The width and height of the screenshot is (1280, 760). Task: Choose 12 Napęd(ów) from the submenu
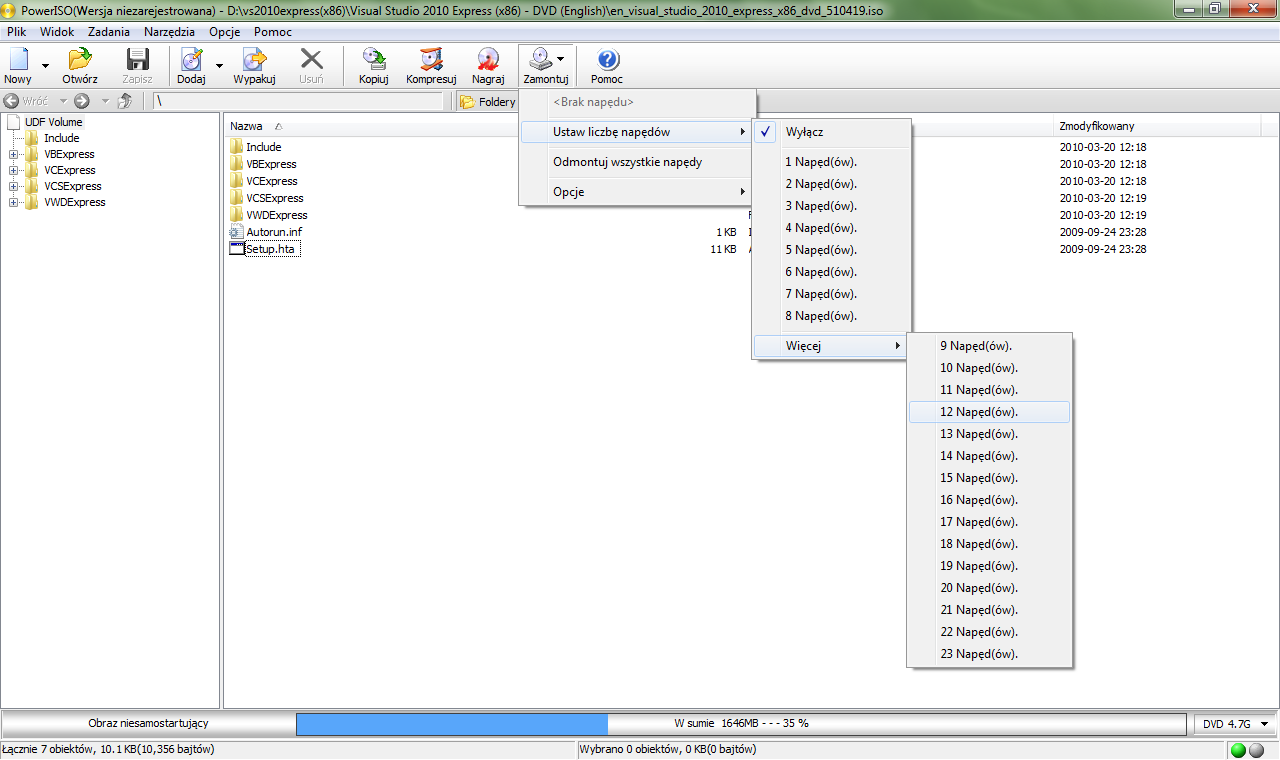pyautogui.click(x=978, y=412)
